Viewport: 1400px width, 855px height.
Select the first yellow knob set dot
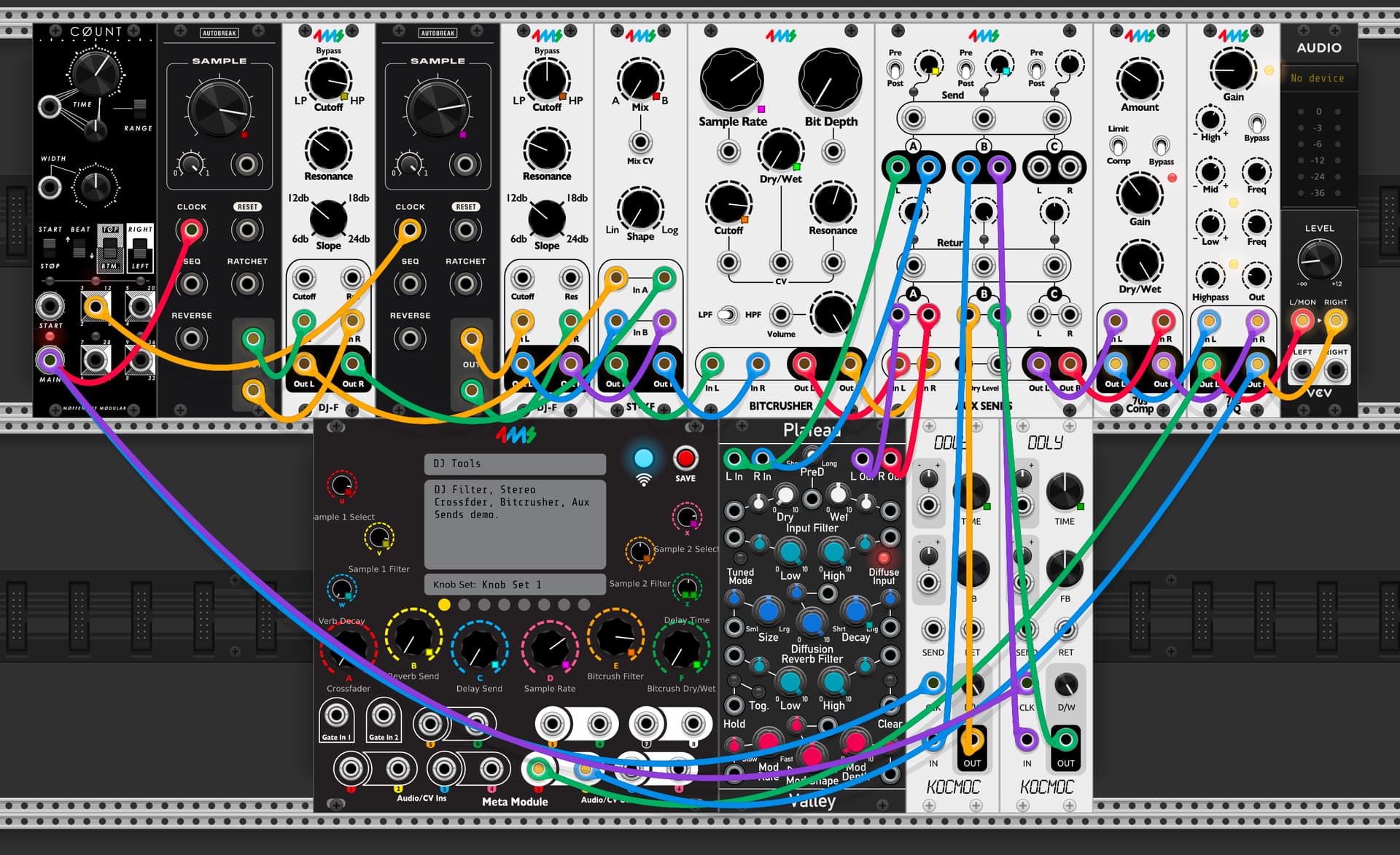pyautogui.click(x=444, y=605)
